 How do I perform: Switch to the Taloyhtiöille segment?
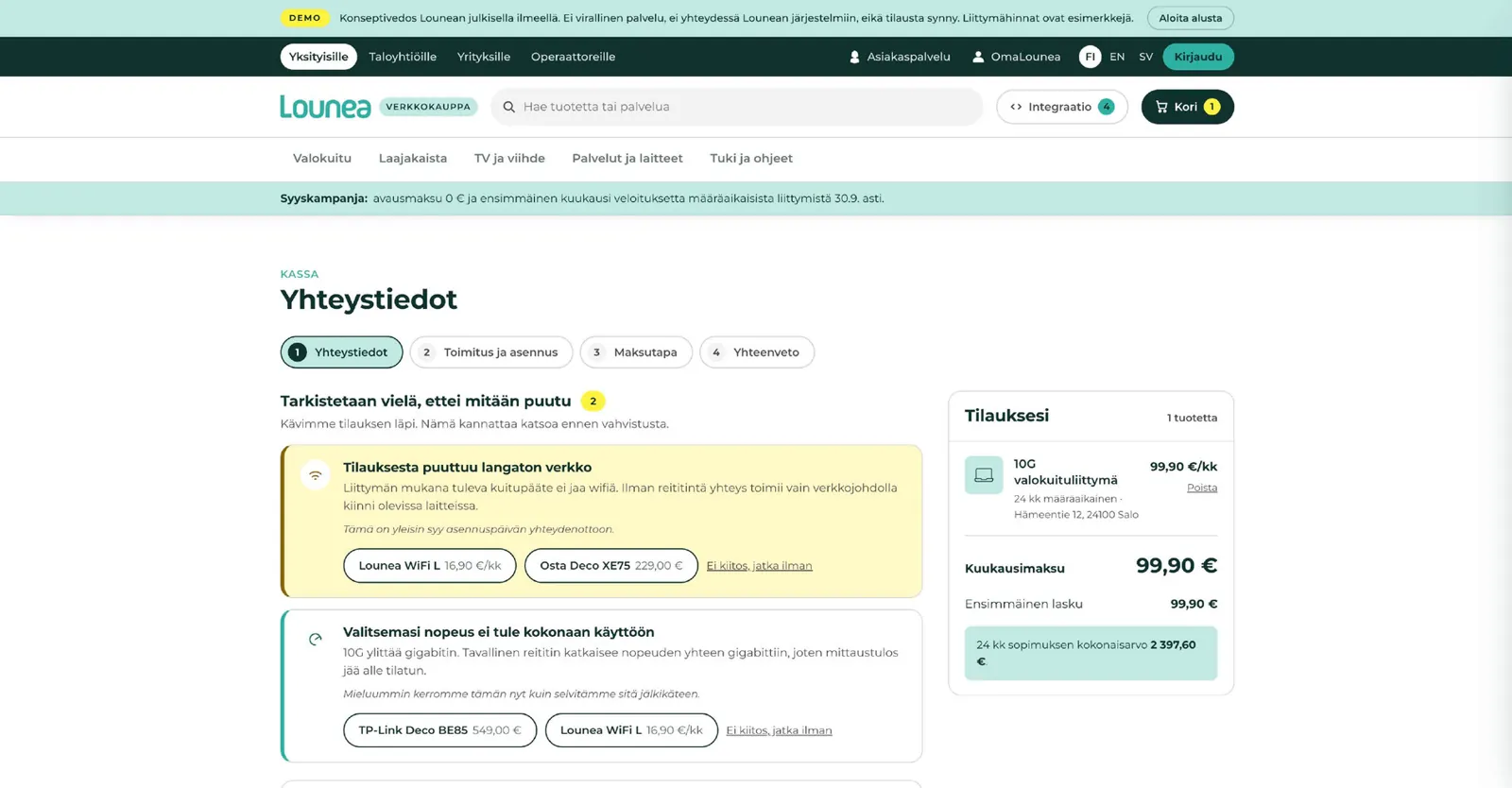click(x=403, y=57)
